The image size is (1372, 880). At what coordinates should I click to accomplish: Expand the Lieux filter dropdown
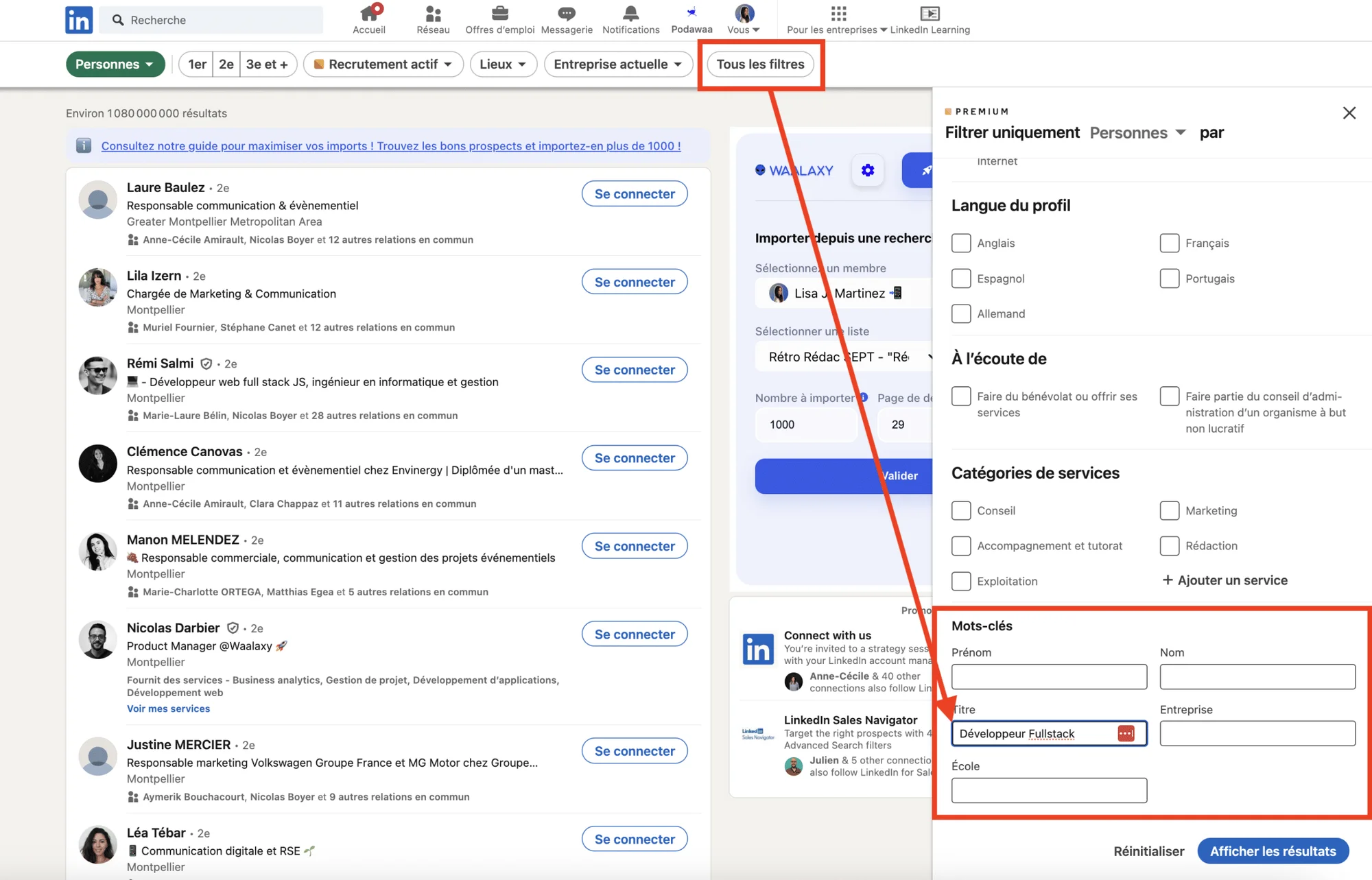[x=503, y=64]
